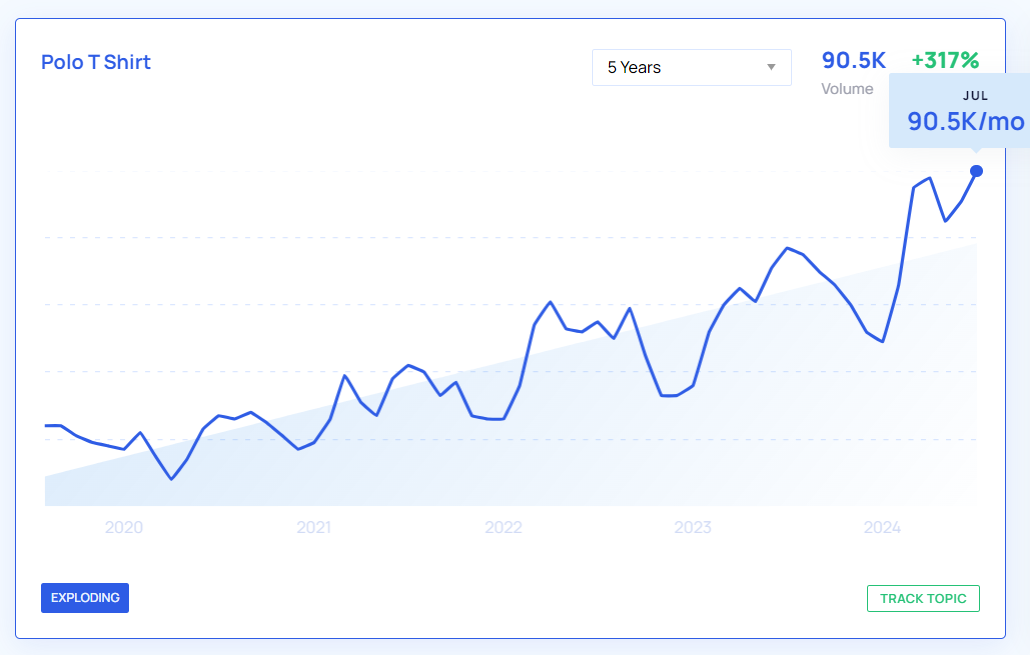Click the Polo T Shirt title

click(x=96, y=62)
